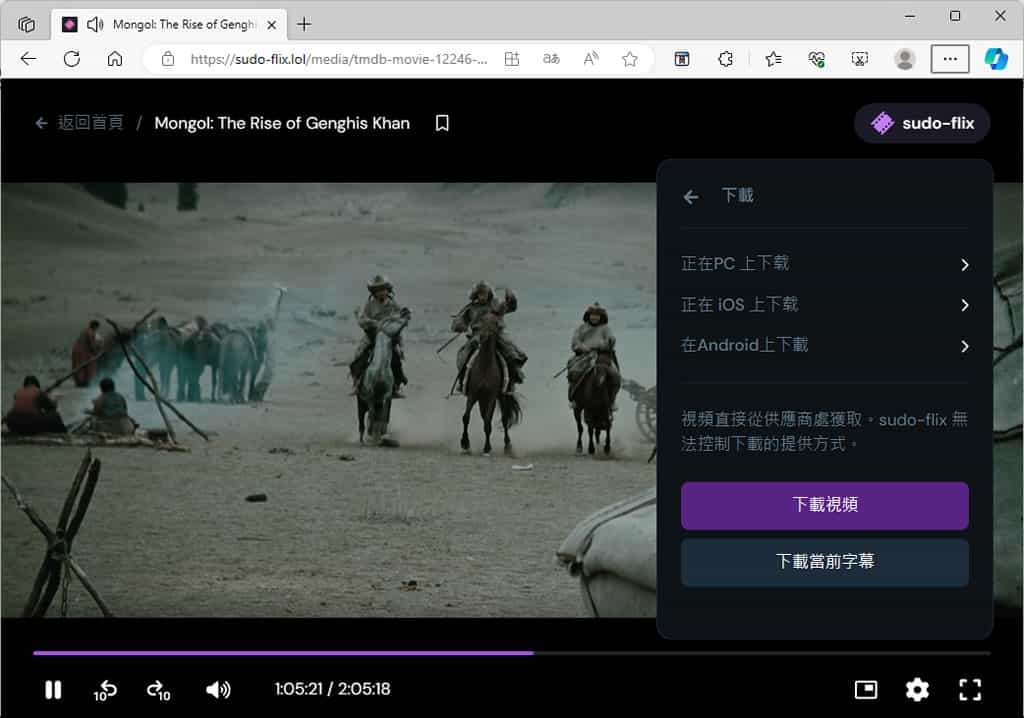Open split screen from address bar

pyautogui.click(x=513, y=59)
